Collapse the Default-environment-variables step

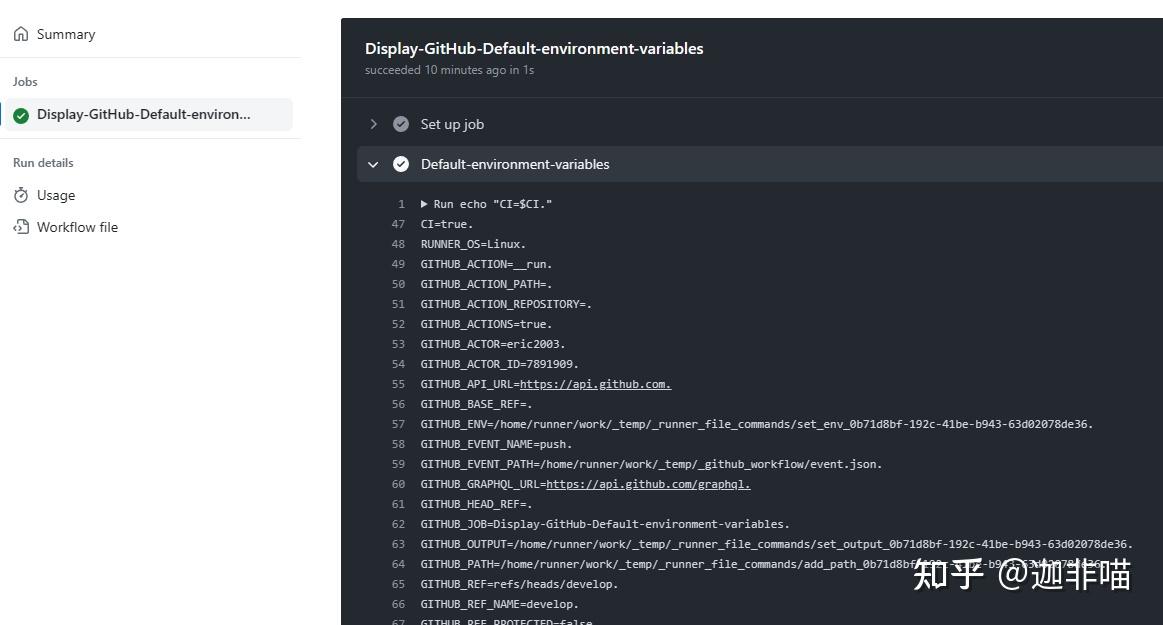373,165
